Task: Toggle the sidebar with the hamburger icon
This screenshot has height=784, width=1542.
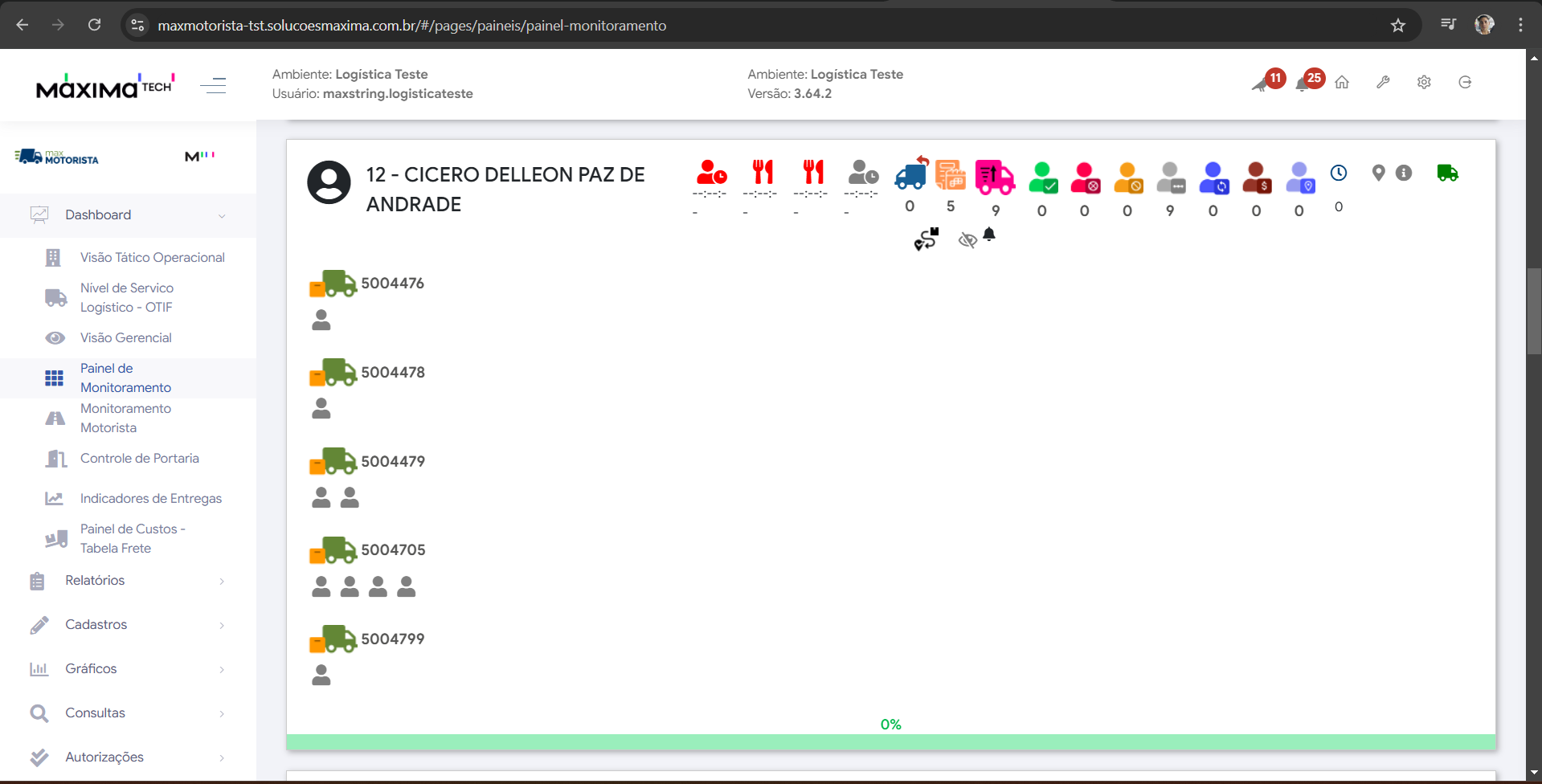Action: [x=213, y=85]
